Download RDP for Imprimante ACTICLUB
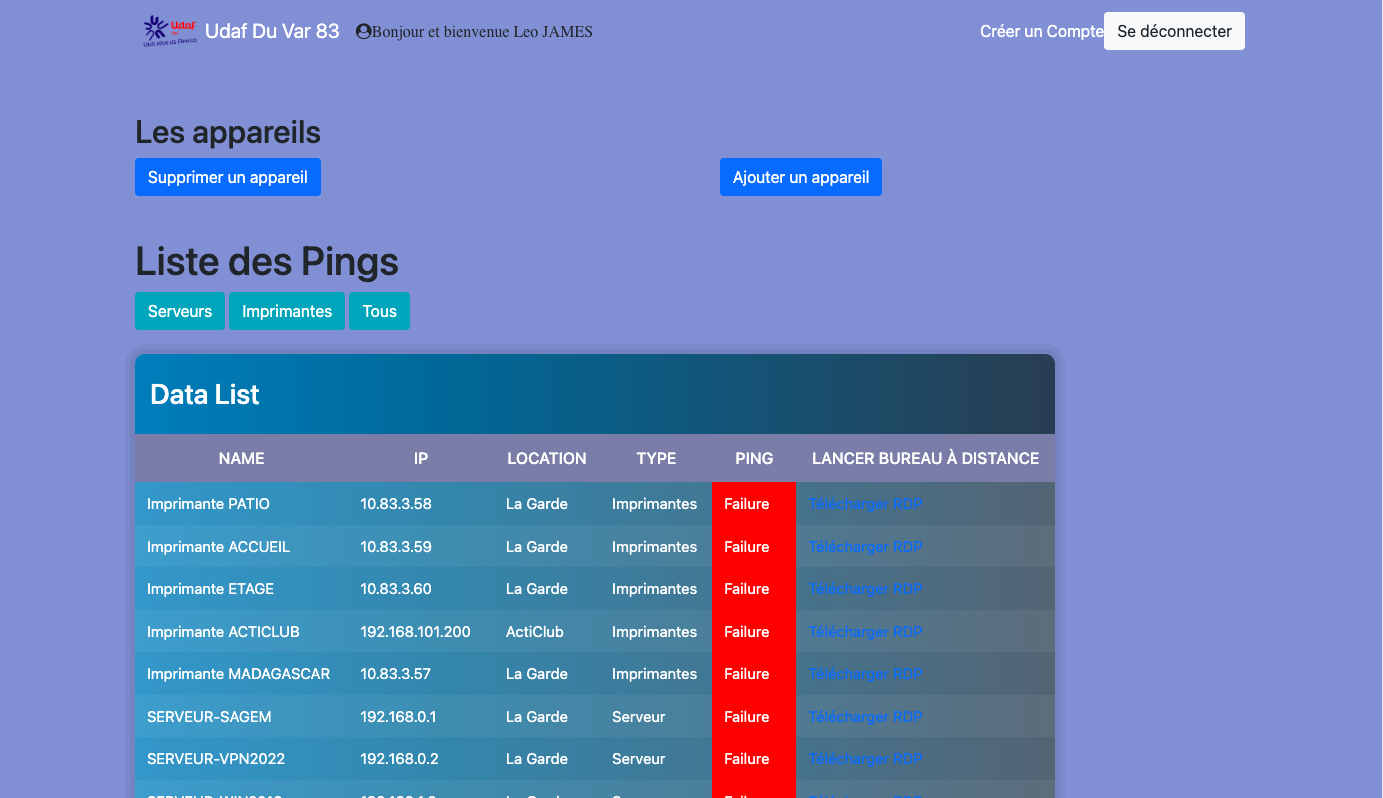The width and height of the screenshot is (1383, 798). [865, 632]
